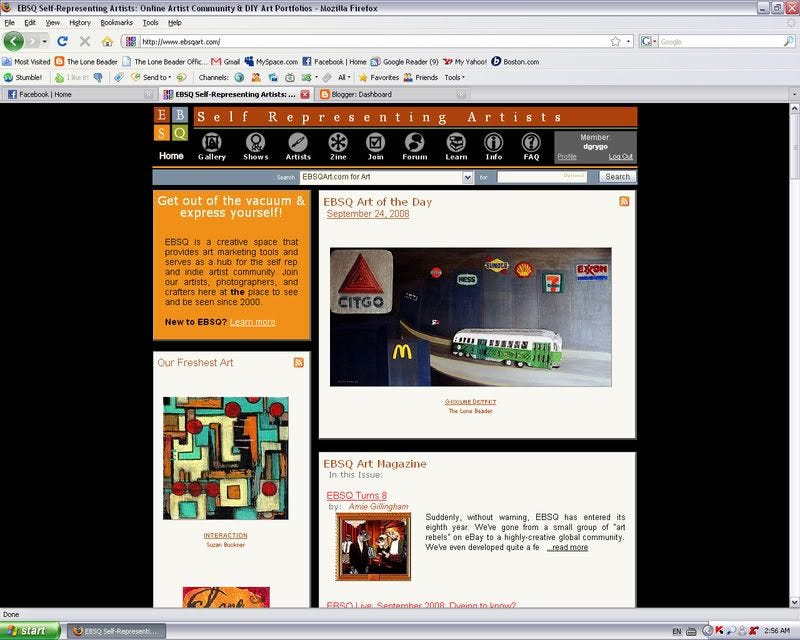Viewport: 800px width, 640px height.
Task: Click the StumbleUpon Stumble! button
Action: point(23,78)
